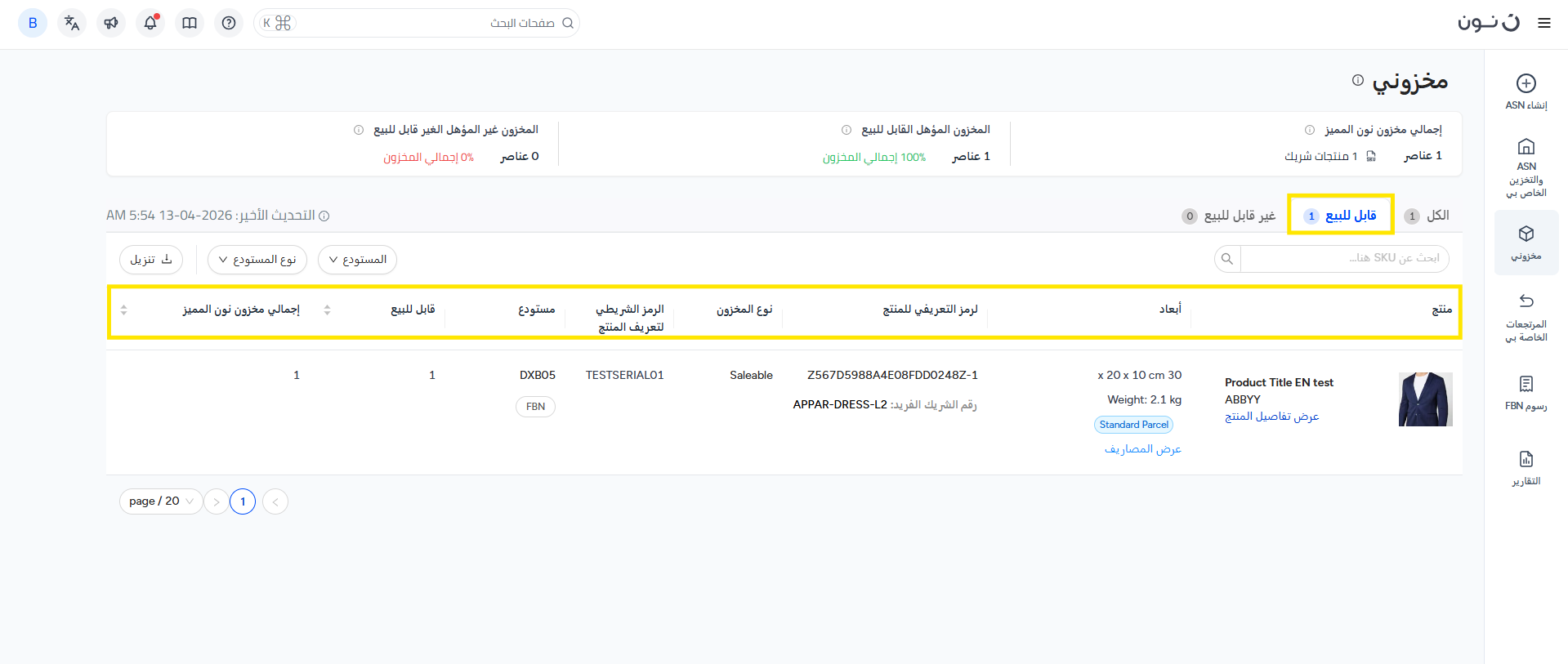This screenshot has height=664, width=1568.
Task: Click the SKU search input field
Action: [x=1343, y=258]
